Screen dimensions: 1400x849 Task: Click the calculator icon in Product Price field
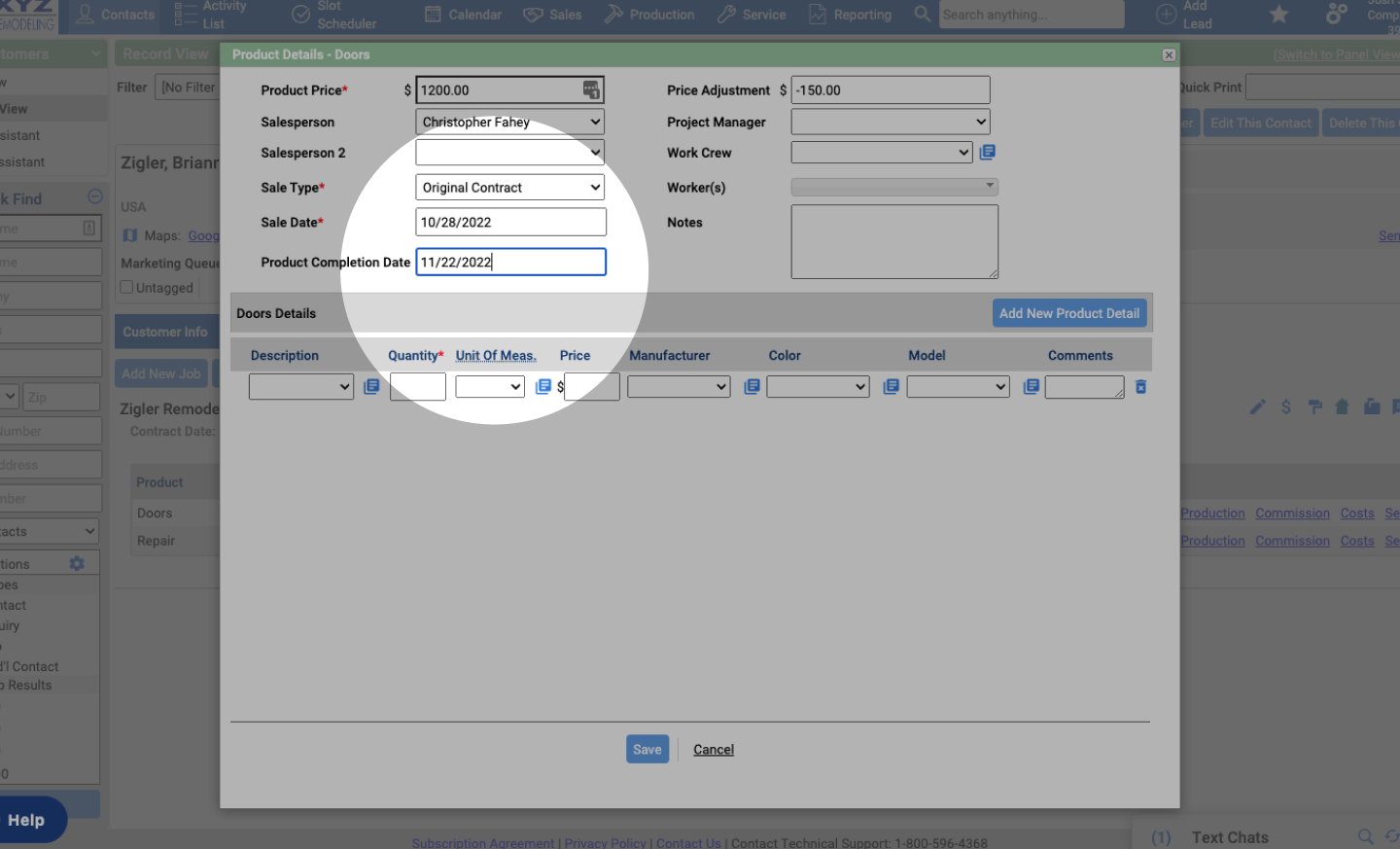pos(591,89)
